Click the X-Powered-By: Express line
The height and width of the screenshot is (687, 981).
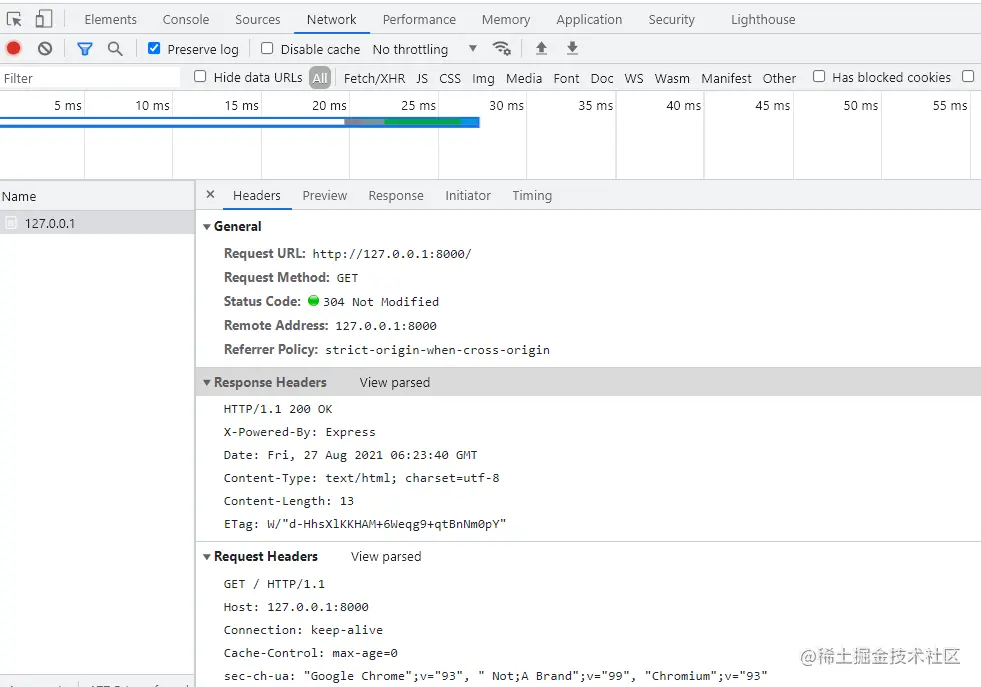click(300, 432)
